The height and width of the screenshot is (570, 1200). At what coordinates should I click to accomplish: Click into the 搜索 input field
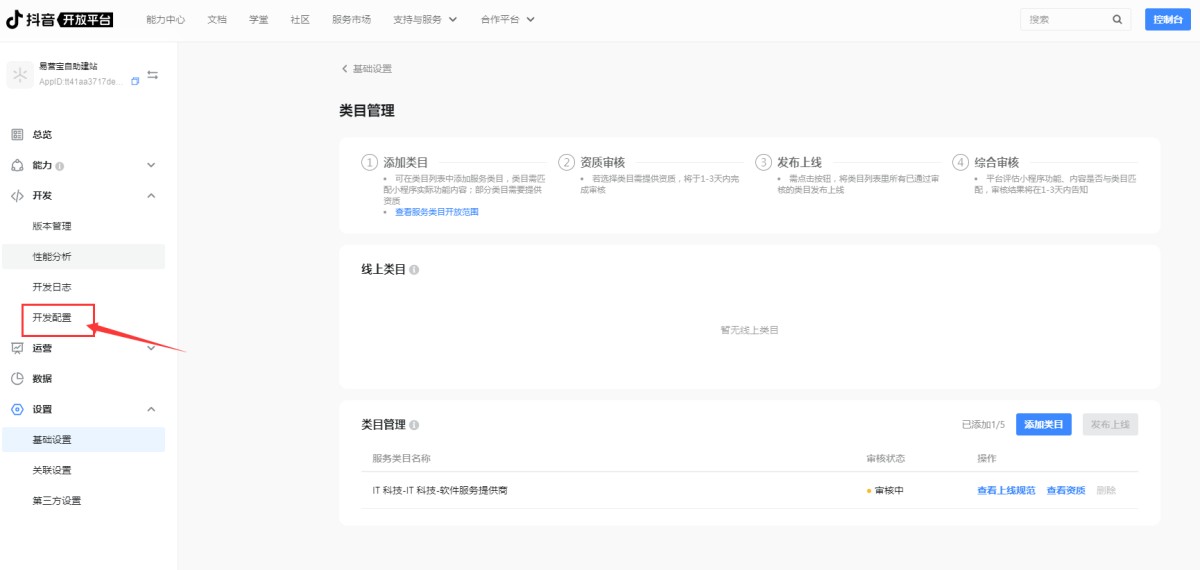pyautogui.click(x=1065, y=19)
